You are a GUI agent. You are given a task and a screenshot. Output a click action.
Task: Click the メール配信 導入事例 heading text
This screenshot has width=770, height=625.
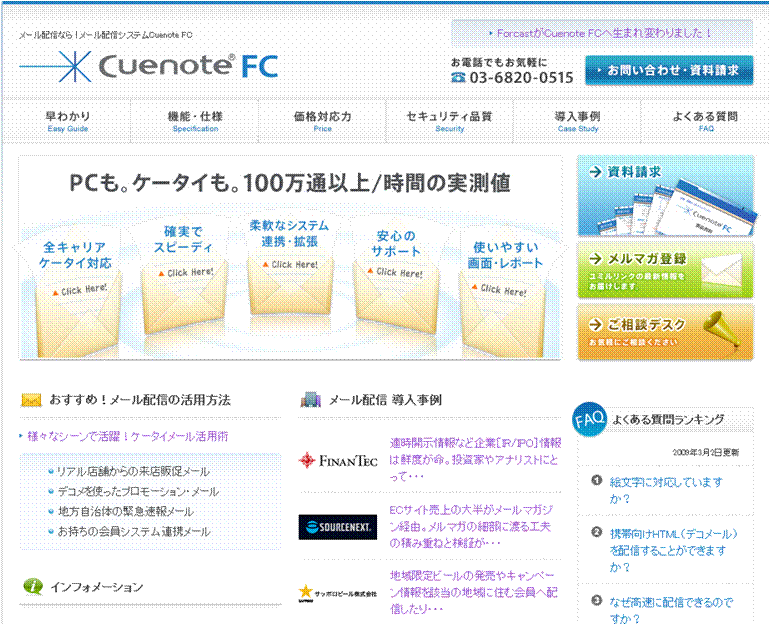385,400
